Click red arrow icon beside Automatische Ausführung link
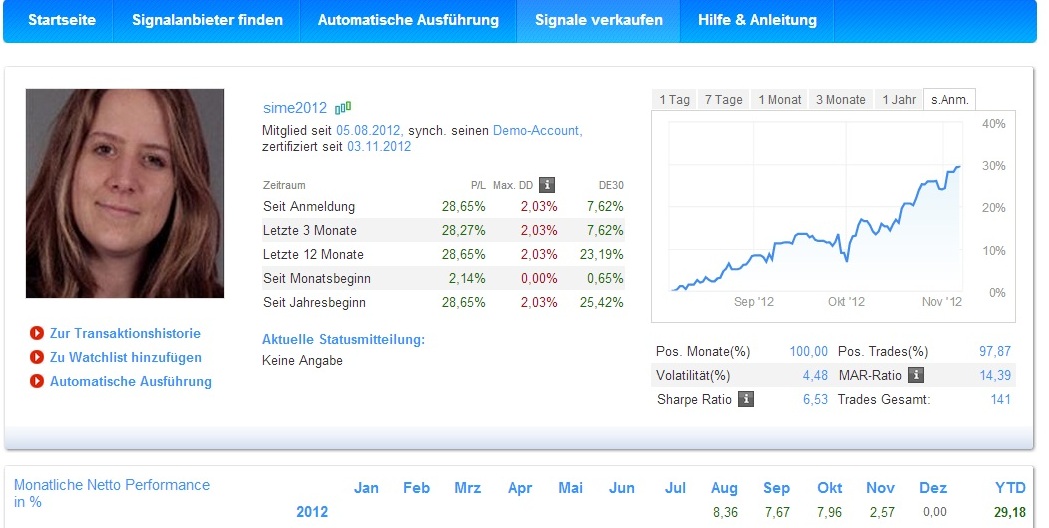The width and height of the screenshot is (1049, 528). click(x=37, y=382)
